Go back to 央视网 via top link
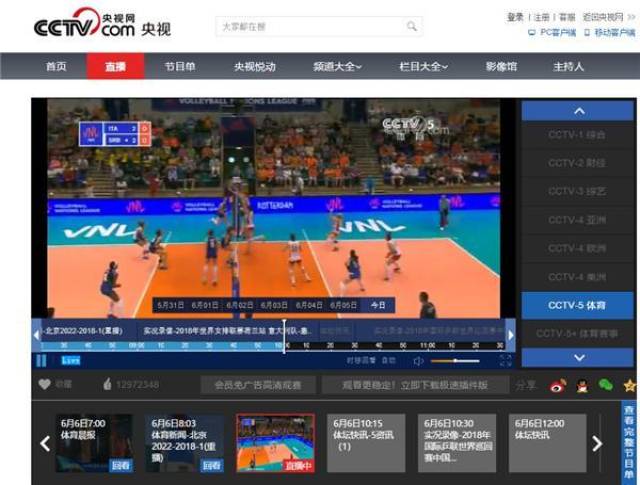640x485 pixels. point(603,17)
